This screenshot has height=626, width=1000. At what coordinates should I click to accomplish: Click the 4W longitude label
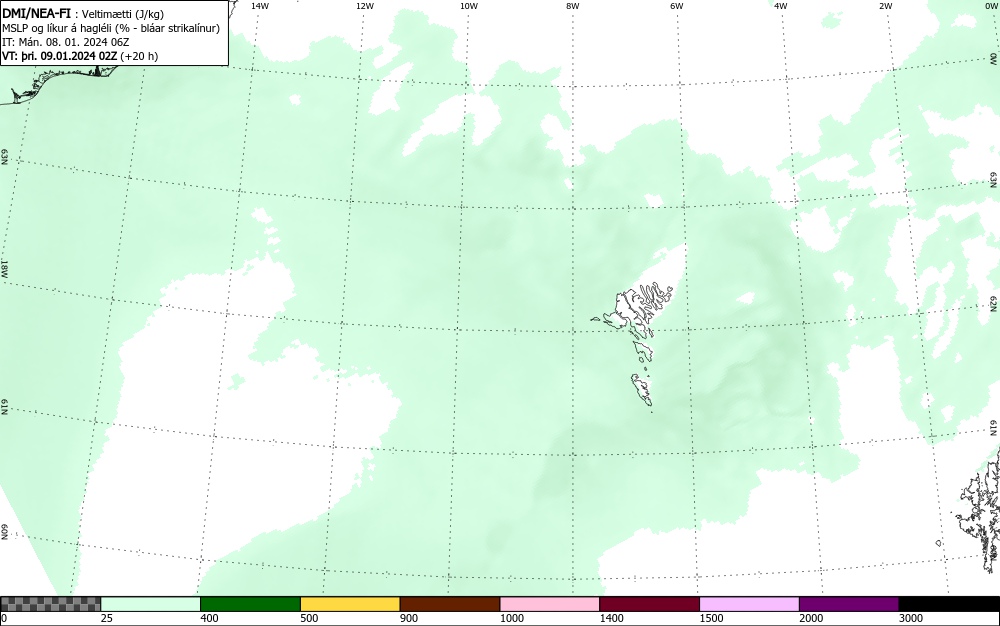[x=781, y=6]
